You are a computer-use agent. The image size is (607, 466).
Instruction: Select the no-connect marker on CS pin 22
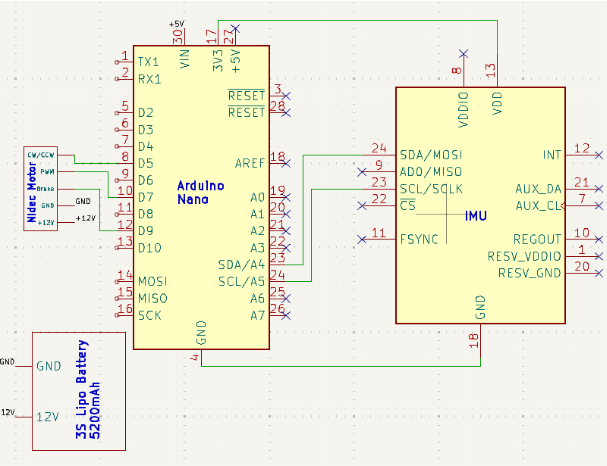point(362,206)
